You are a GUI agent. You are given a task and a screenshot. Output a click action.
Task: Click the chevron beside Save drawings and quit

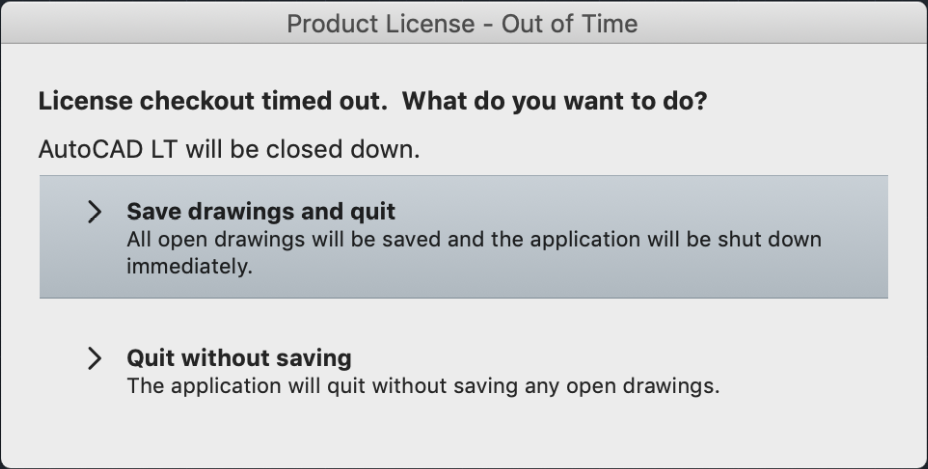pyautogui.click(x=95, y=212)
